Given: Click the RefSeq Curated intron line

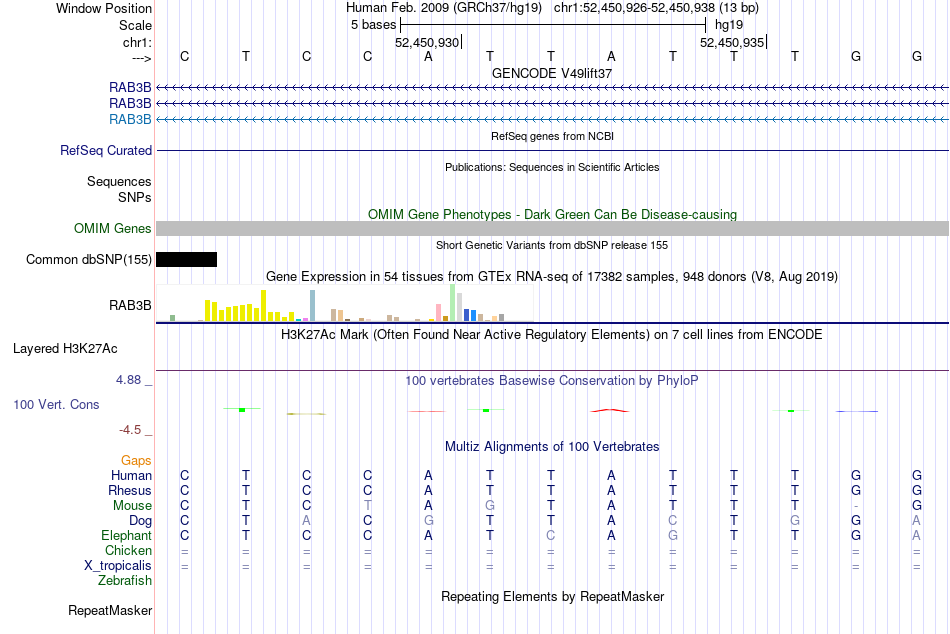Looking at the screenshot, I should (553, 150).
